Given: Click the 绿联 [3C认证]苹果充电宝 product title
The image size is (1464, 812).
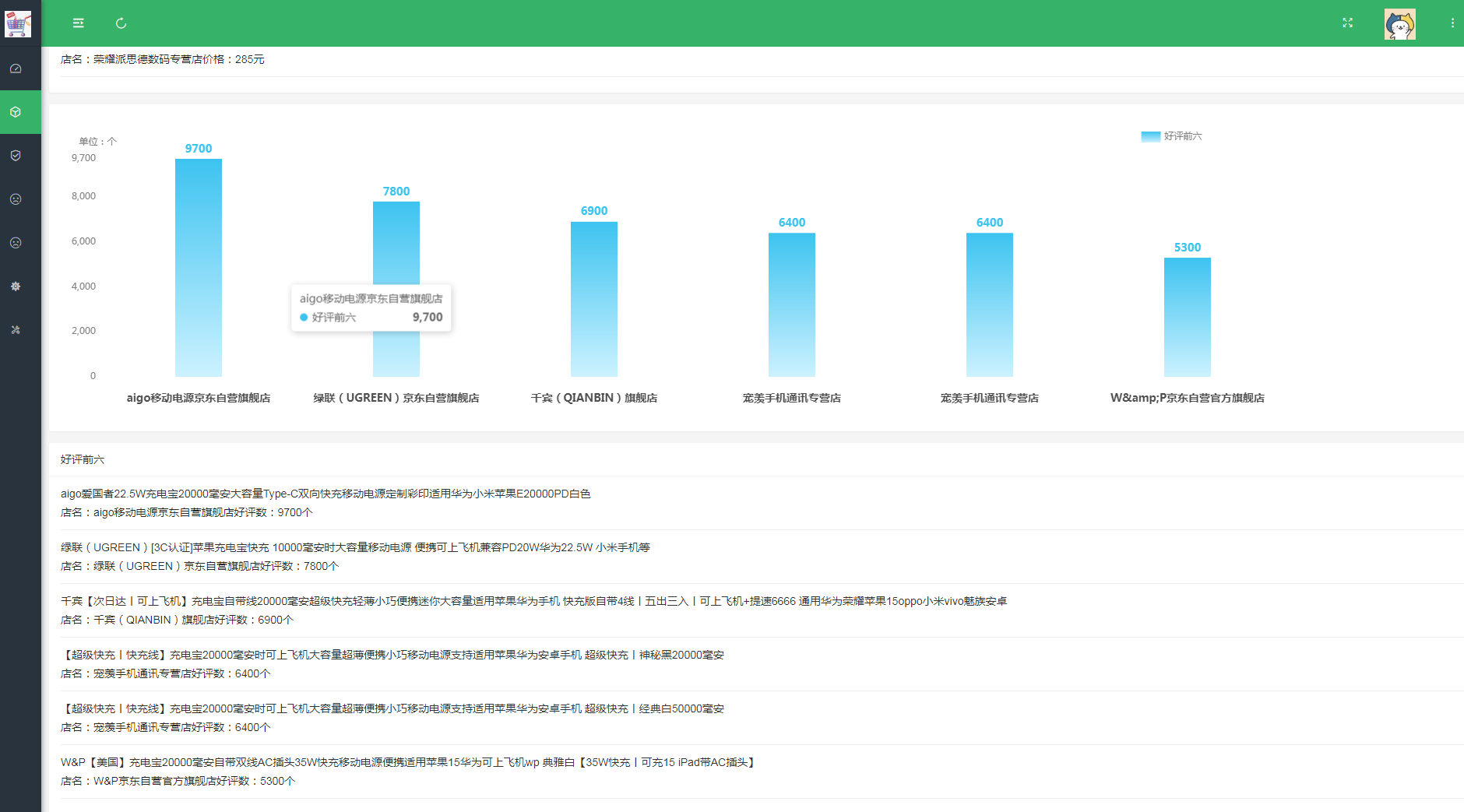Looking at the screenshot, I should coord(355,548).
